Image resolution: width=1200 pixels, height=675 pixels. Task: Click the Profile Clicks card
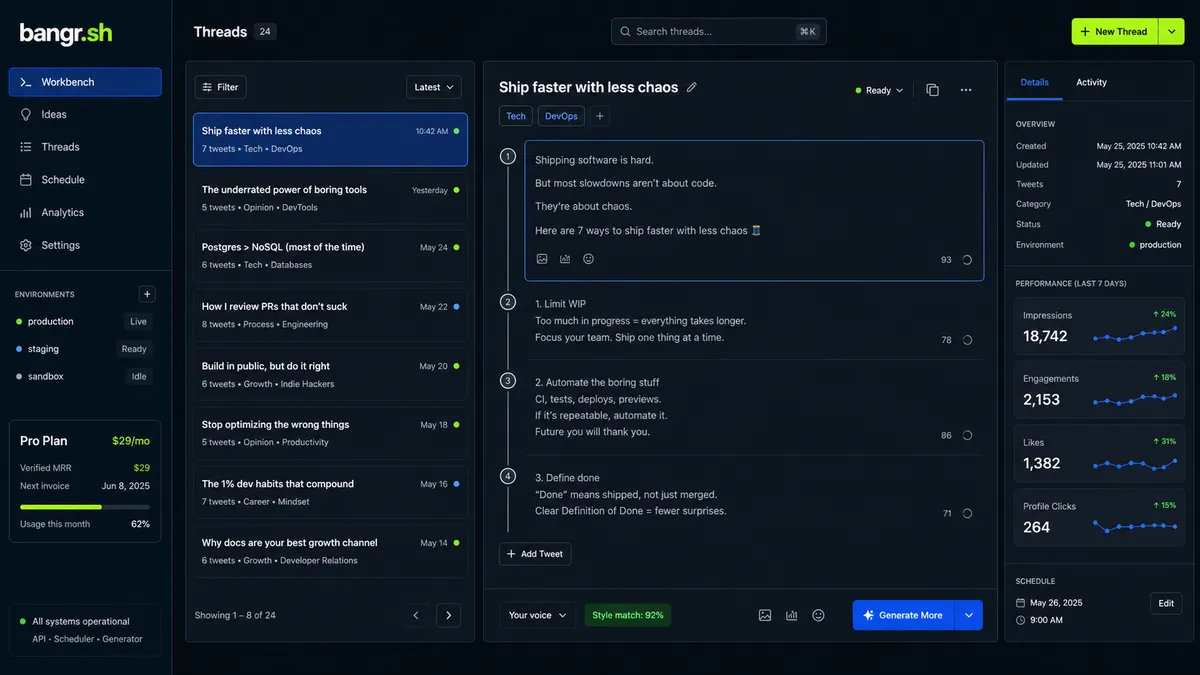point(1098,517)
